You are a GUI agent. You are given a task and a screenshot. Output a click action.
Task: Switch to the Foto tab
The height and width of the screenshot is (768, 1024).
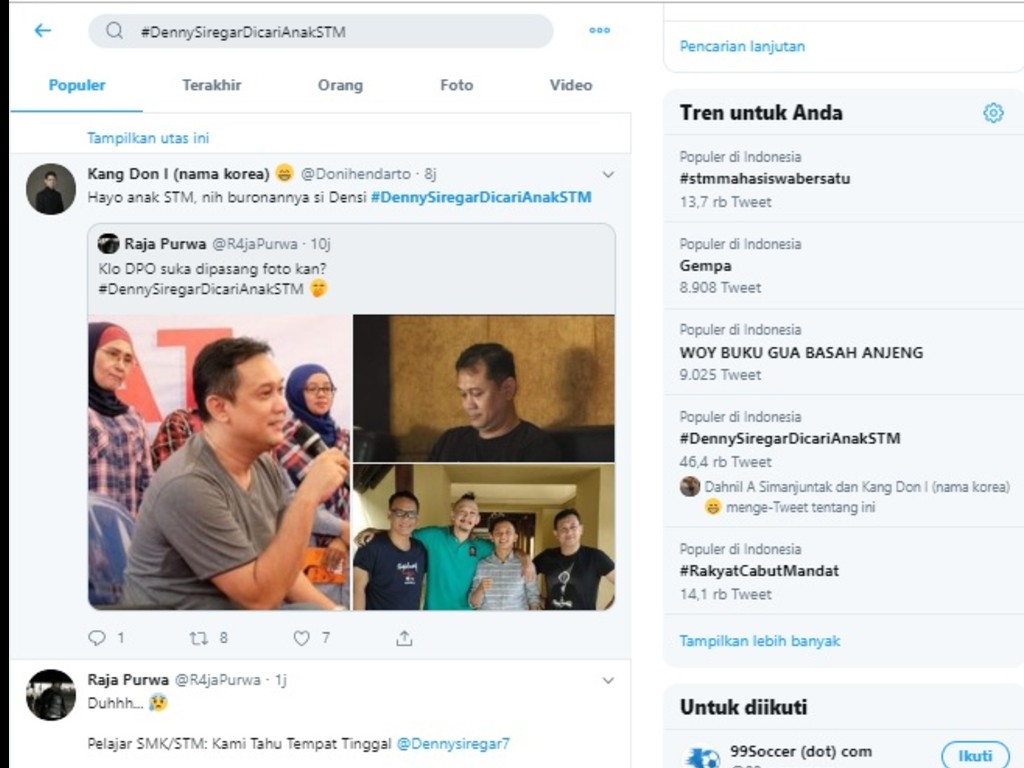click(456, 85)
